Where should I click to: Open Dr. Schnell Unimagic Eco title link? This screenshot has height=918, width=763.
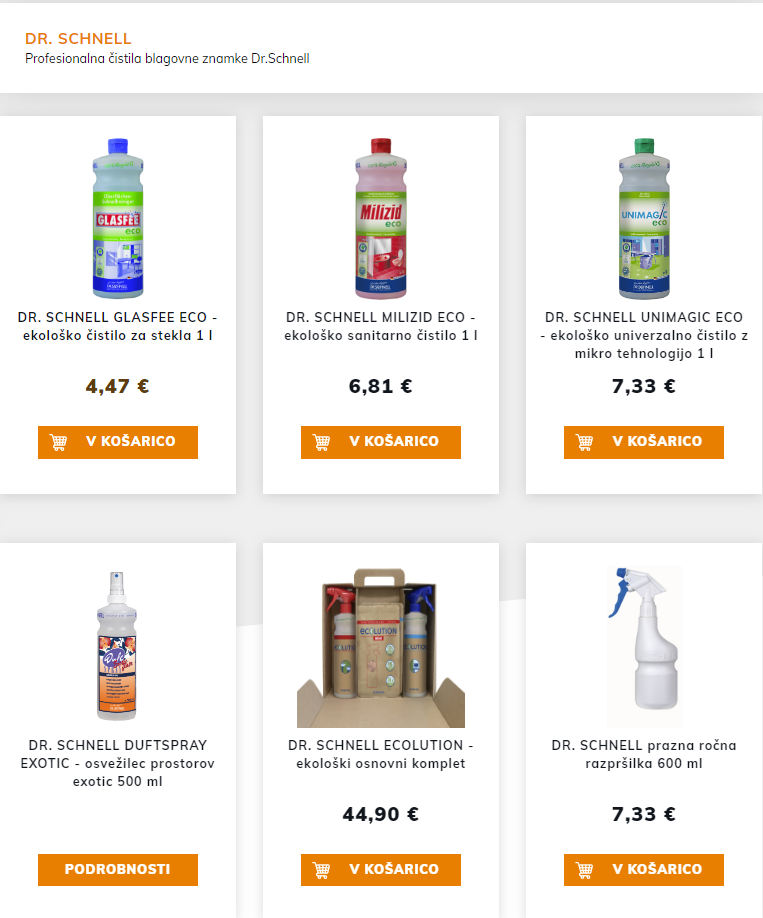[644, 335]
